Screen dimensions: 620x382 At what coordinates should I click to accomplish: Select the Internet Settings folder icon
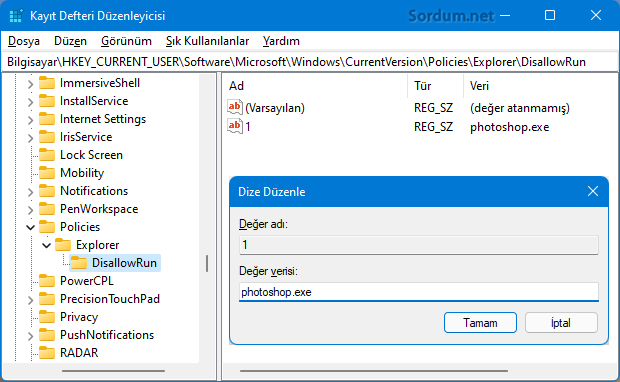click(x=47, y=119)
